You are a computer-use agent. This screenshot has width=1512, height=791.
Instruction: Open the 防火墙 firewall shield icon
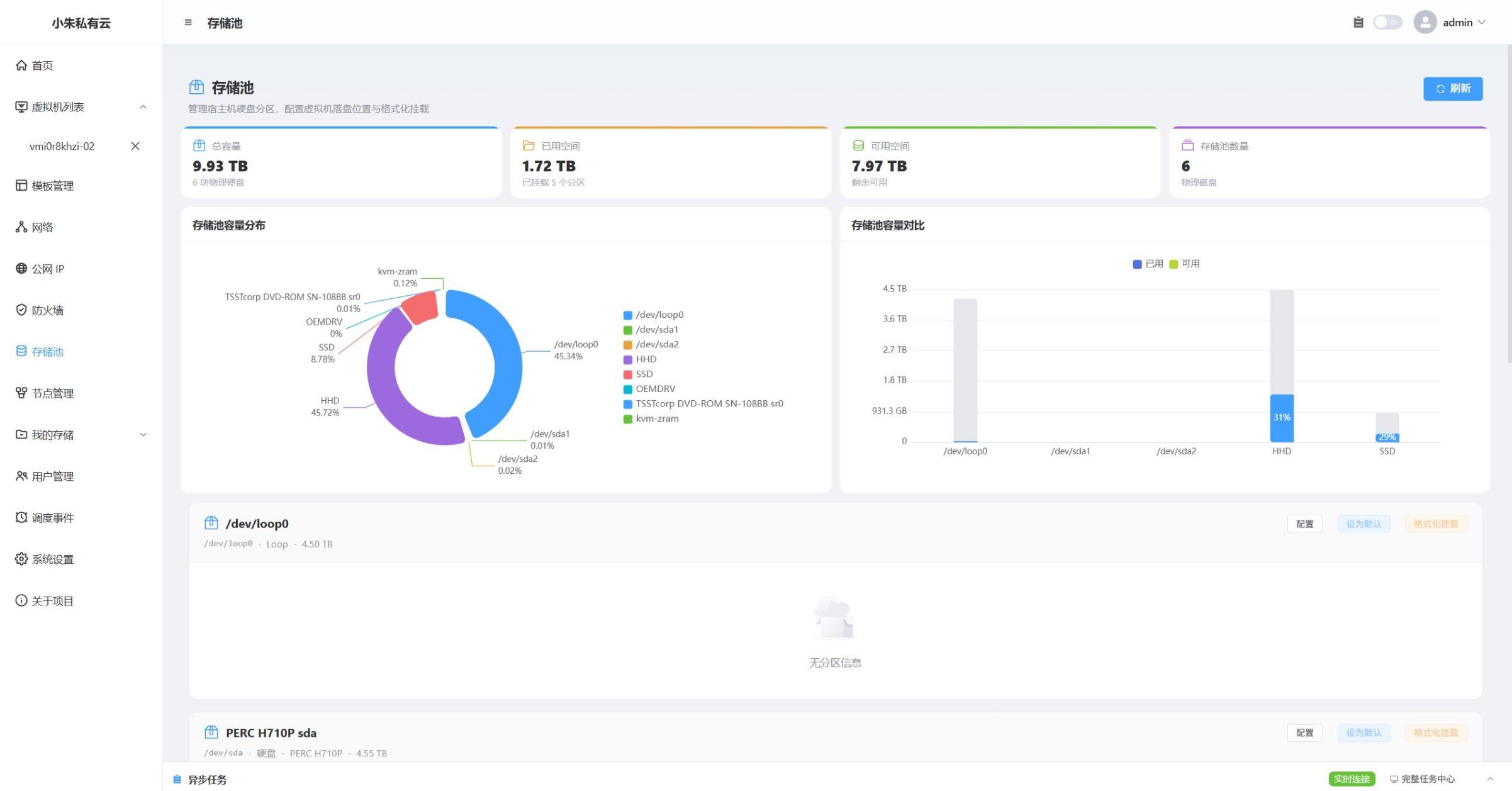[x=21, y=310]
